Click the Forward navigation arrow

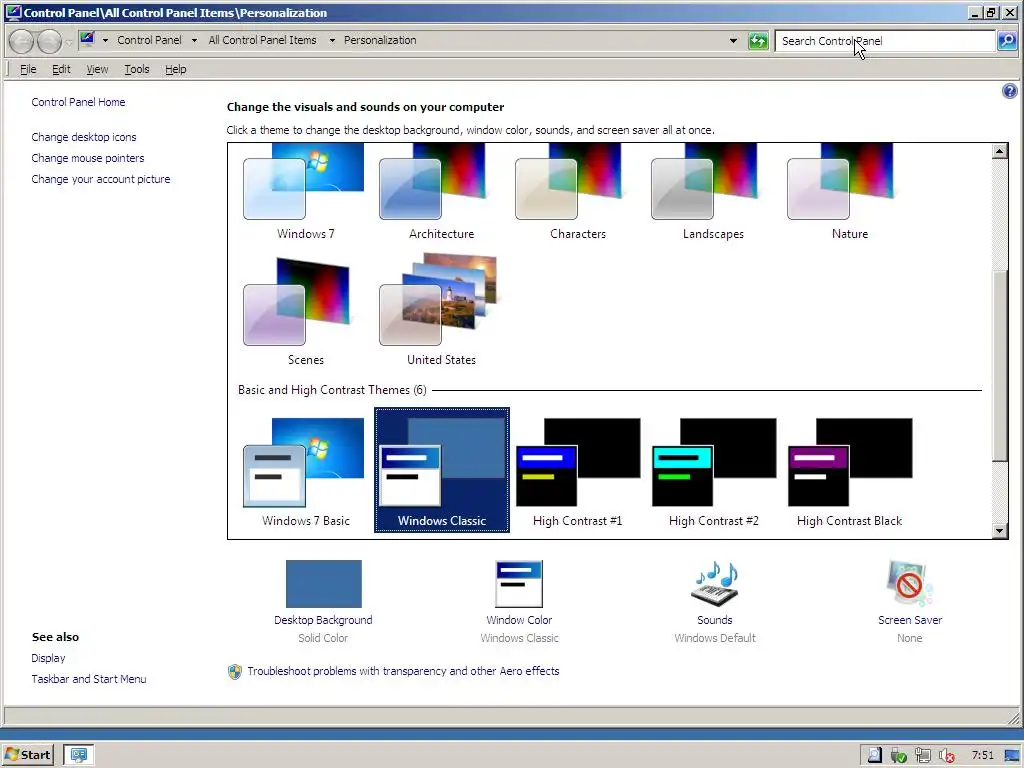[x=49, y=41]
